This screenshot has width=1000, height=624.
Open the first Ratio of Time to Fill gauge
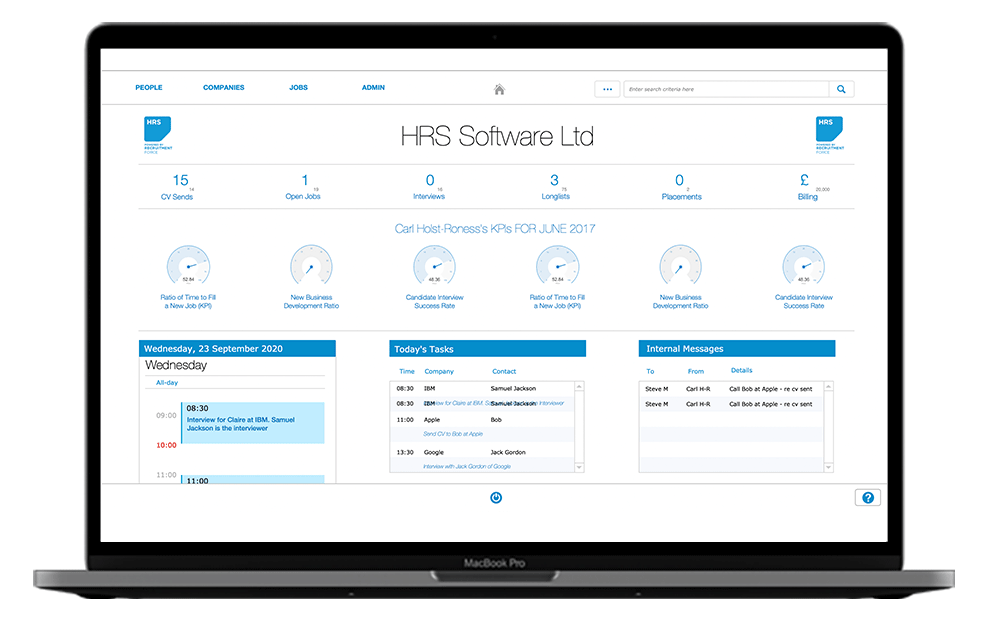click(x=188, y=267)
